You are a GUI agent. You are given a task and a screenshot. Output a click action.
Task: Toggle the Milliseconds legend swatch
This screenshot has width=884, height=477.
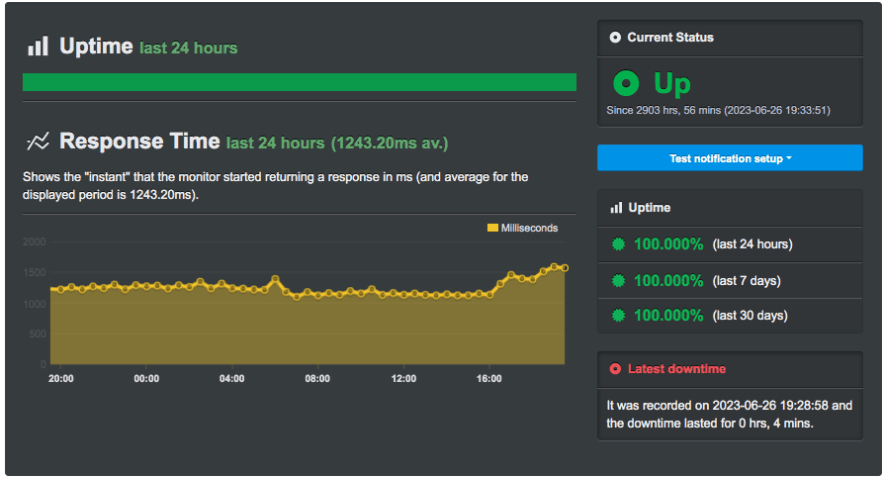click(x=492, y=228)
